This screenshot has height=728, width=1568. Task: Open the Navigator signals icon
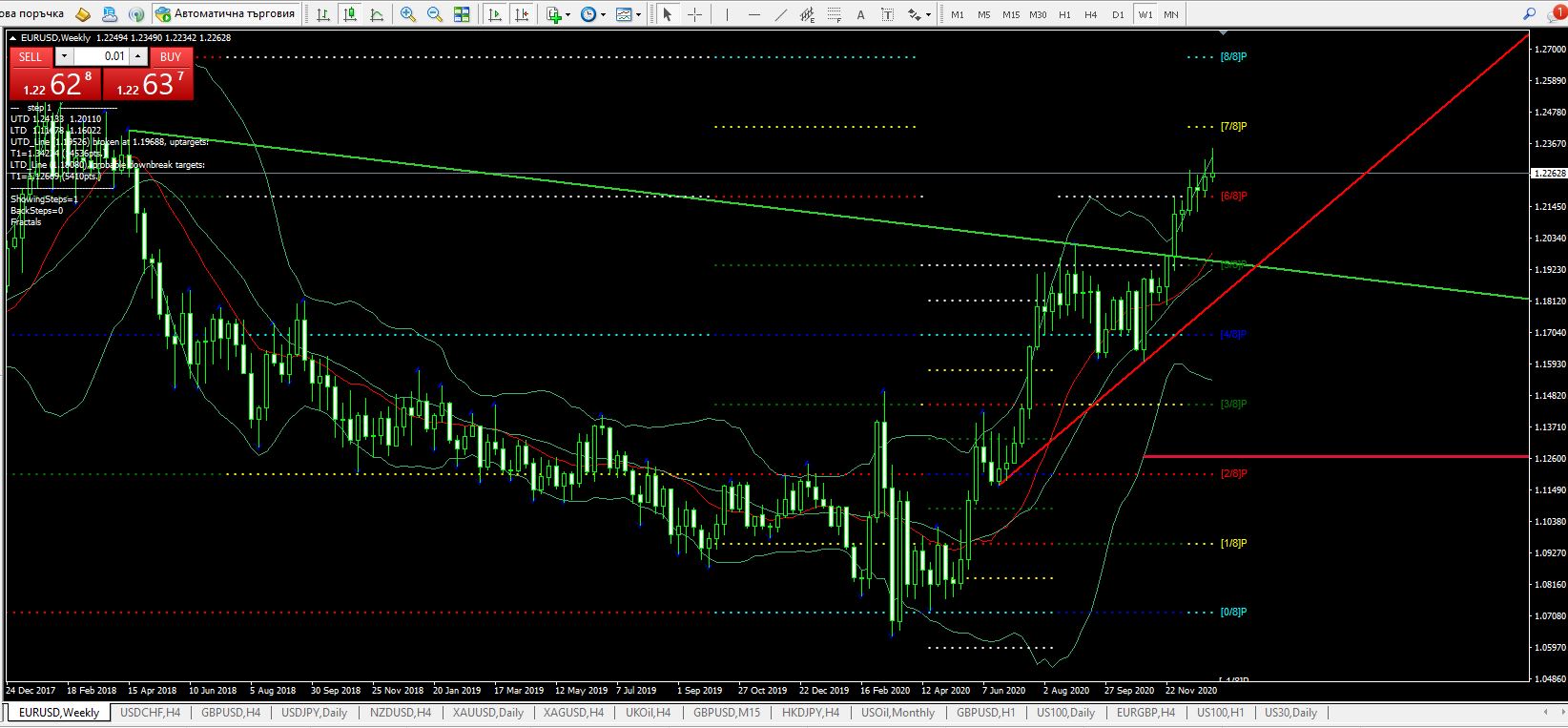click(135, 14)
